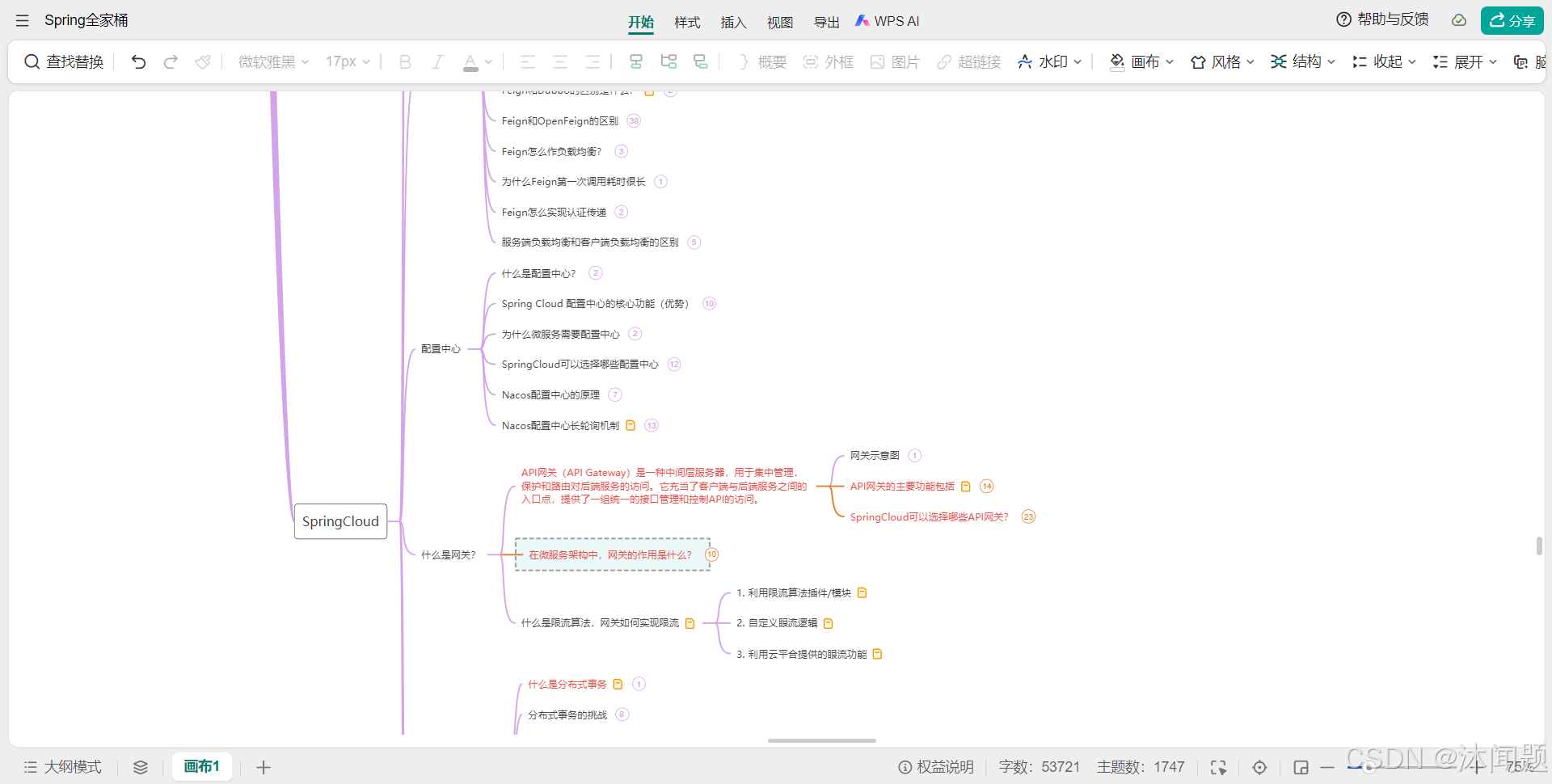The width and height of the screenshot is (1552, 784).
Task: Add a new canvas with plus icon
Action: (264, 767)
